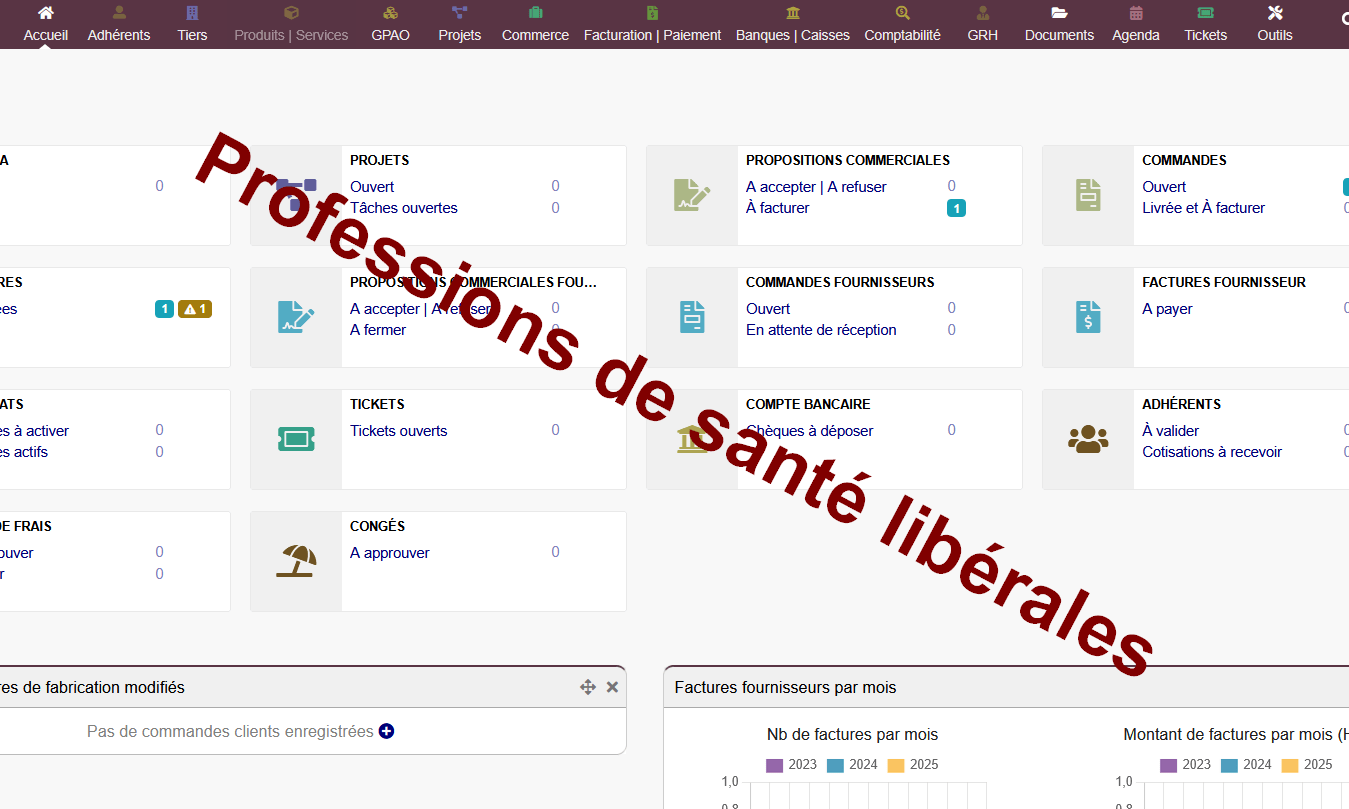Open Produits | Services menu
The height and width of the screenshot is (809, 1349).
tap(291, 25)
